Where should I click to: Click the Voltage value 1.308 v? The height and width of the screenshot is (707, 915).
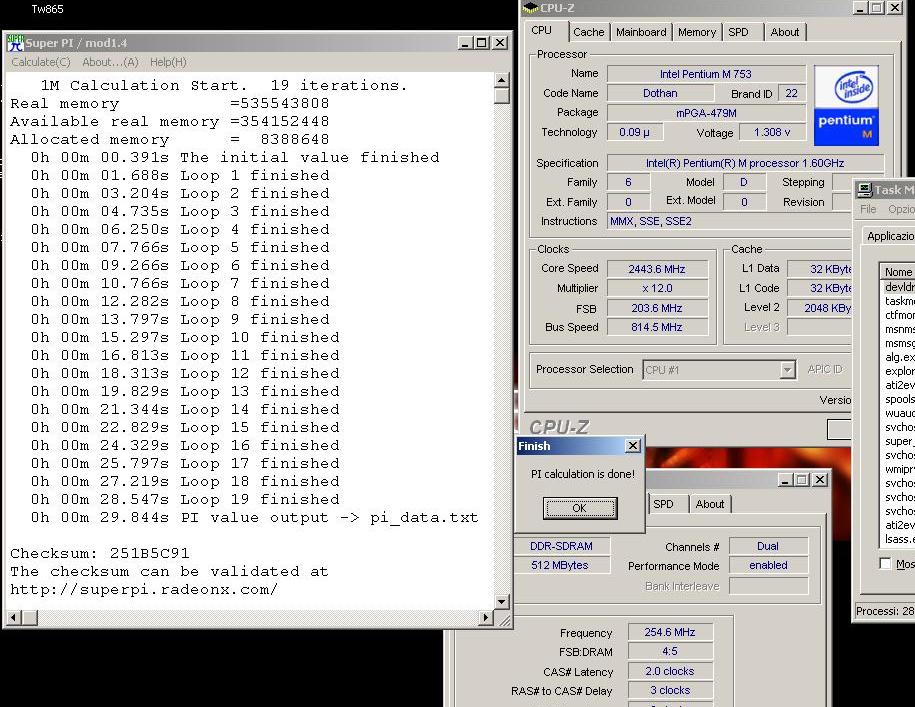tap(772, 132)
